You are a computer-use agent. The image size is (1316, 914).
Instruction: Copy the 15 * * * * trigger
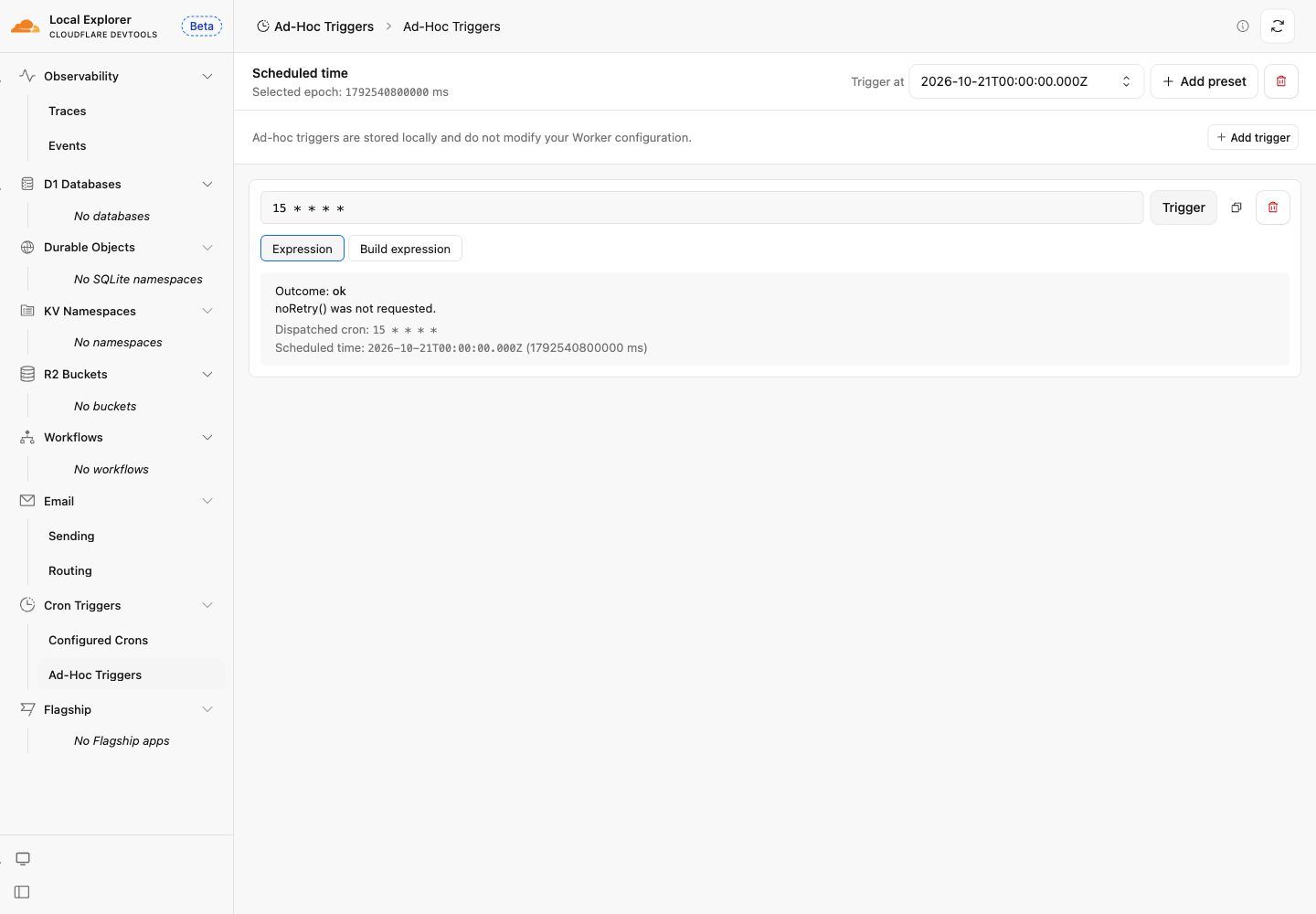pyautogui.click(x=1236, y=207)
